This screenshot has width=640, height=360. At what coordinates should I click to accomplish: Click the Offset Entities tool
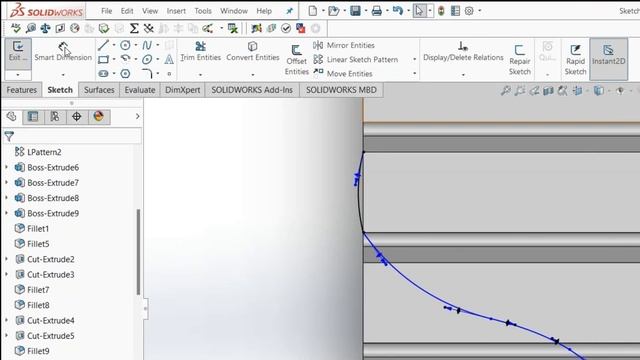coord(296,60)
